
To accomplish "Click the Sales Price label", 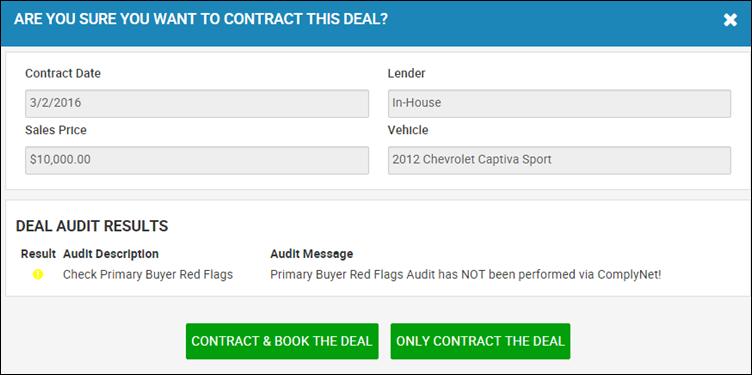I will pyautogui.click(x=56, y=130).
